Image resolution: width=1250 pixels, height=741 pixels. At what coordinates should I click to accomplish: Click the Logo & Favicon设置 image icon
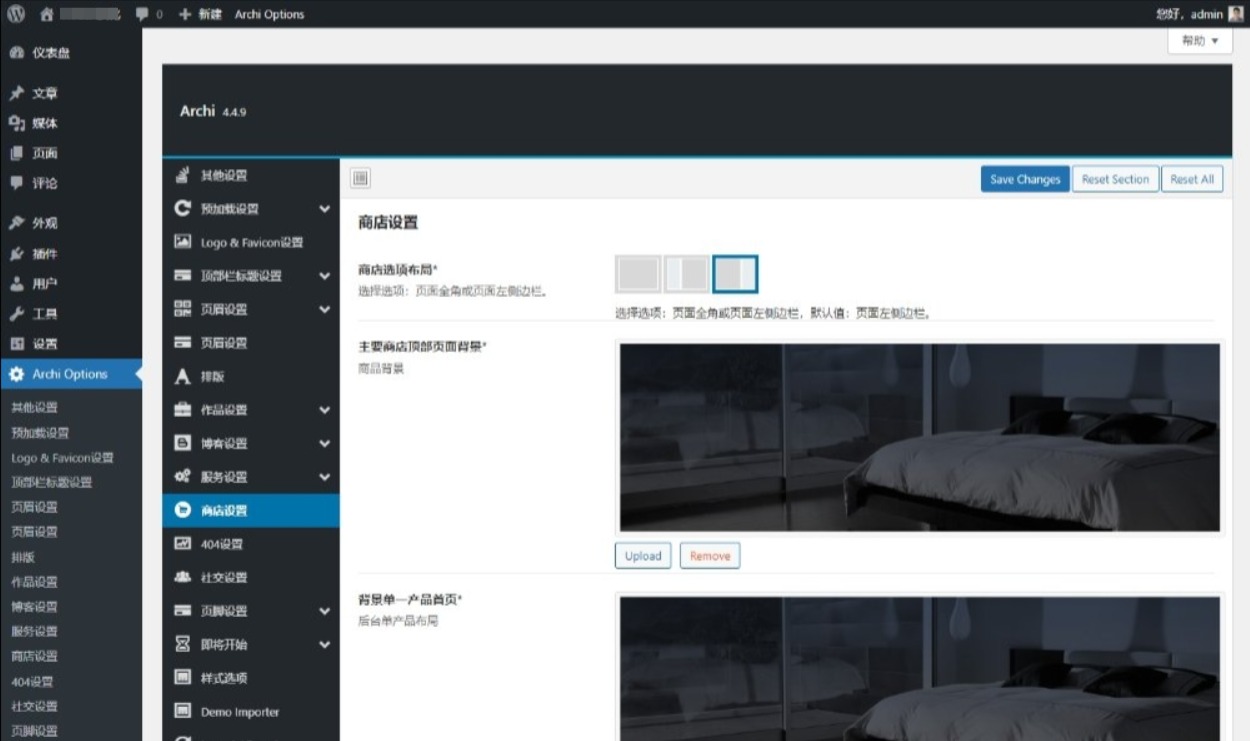click(182, 242)
